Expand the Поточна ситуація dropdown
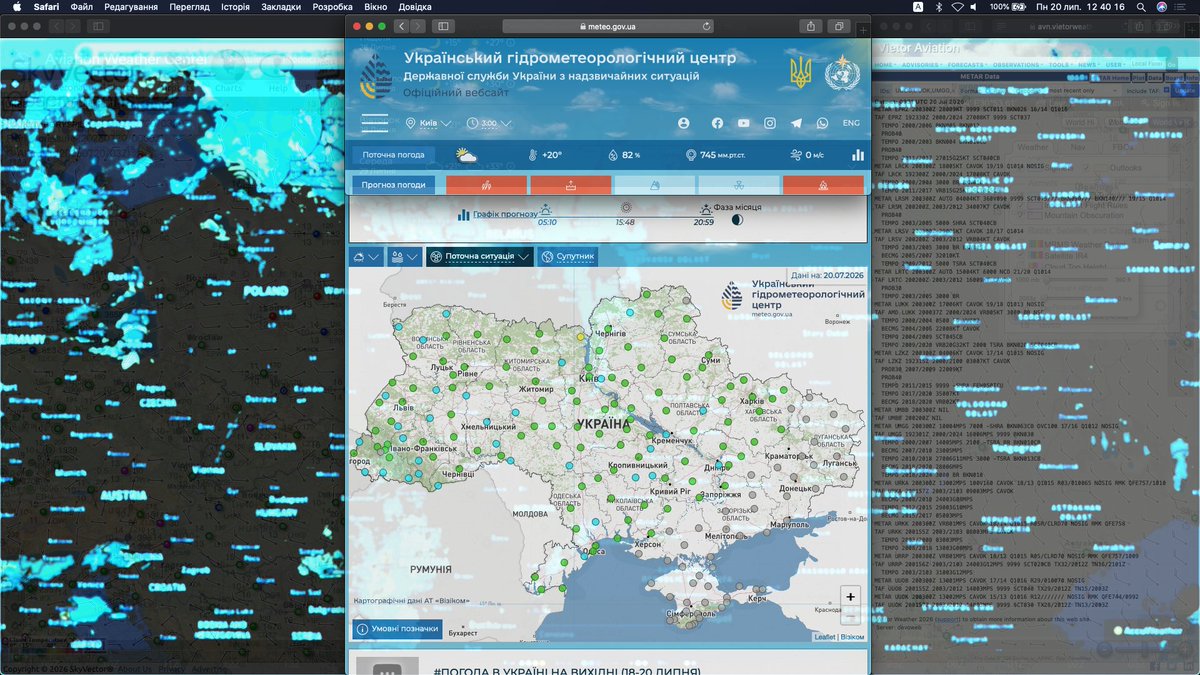This screenshot has width=1200, height=675. pos(480,257)
